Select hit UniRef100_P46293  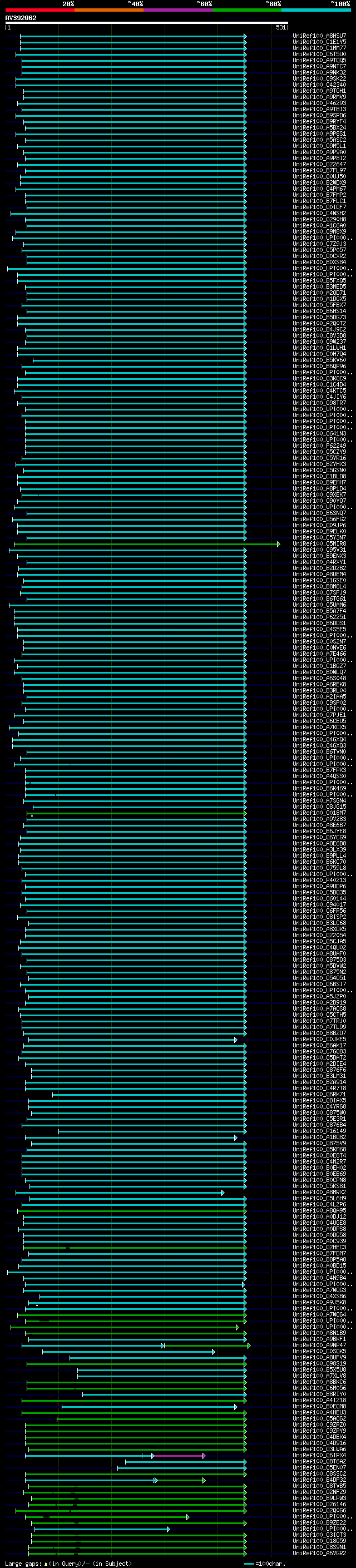pyautogui.click(x=319, y=103)
